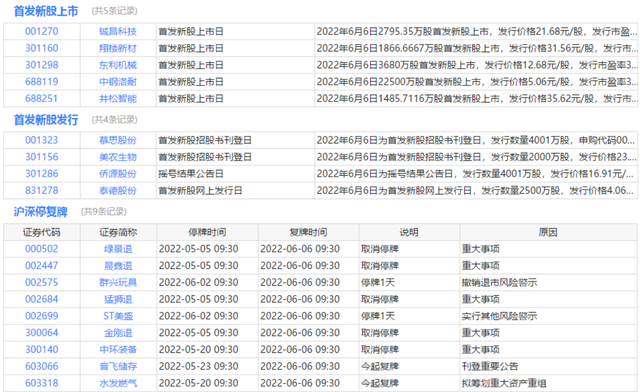Viewport: 640px width, 392px height.
Task: Select the 停牌1天 cell in row 002575
Action: 409,282
